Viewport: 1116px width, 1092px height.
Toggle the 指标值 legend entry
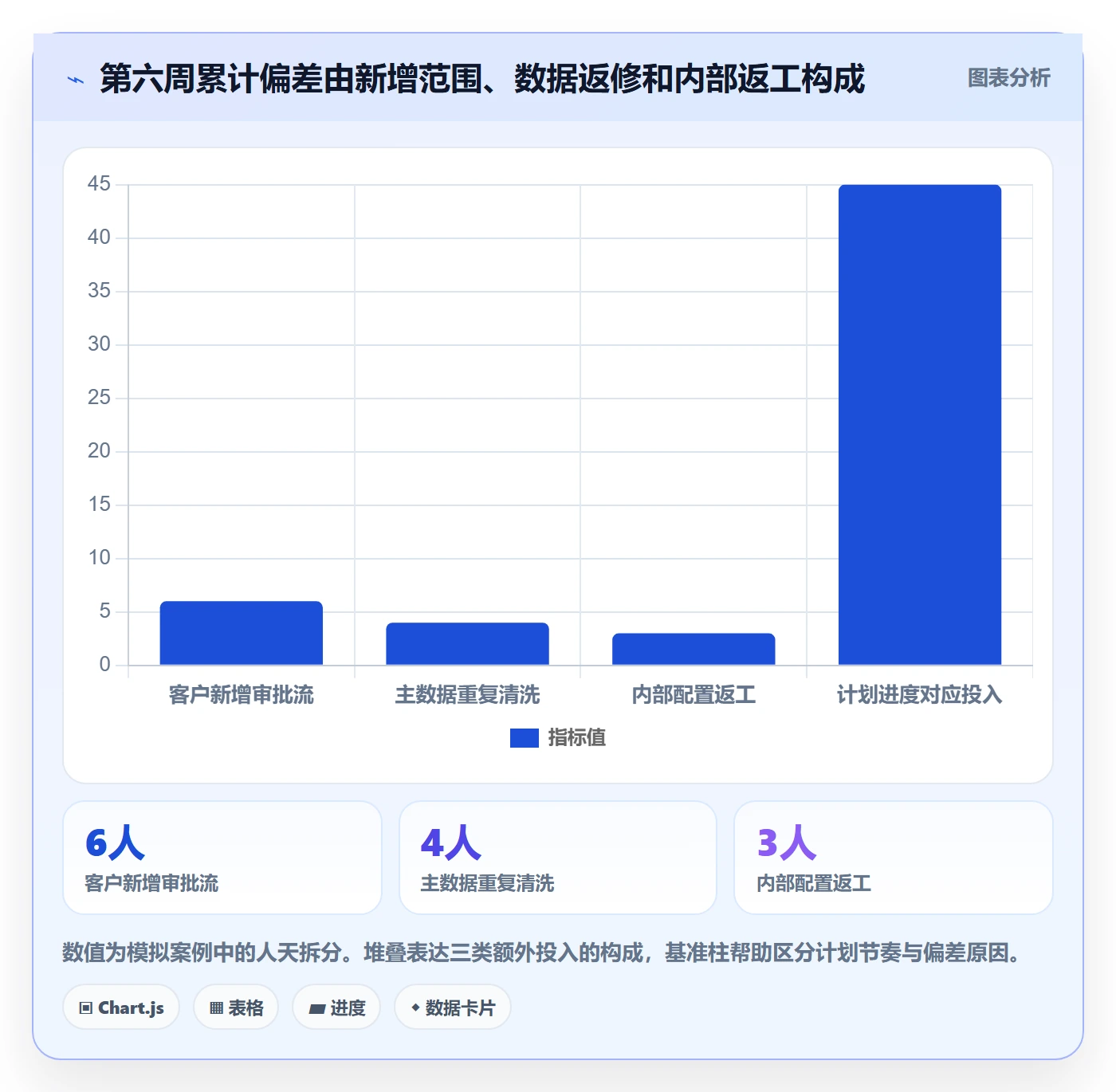point(558,738)
